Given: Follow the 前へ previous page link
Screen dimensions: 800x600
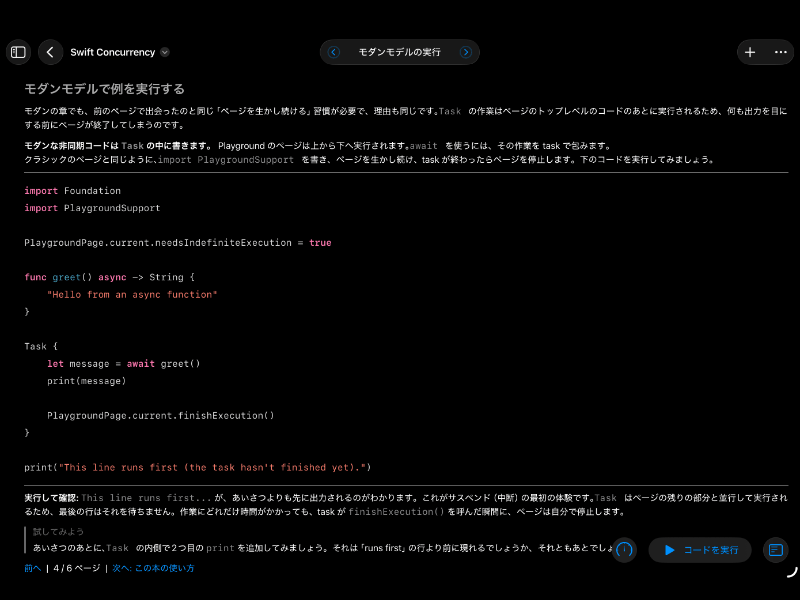Looking at the screenshot, I should point(32,568).
